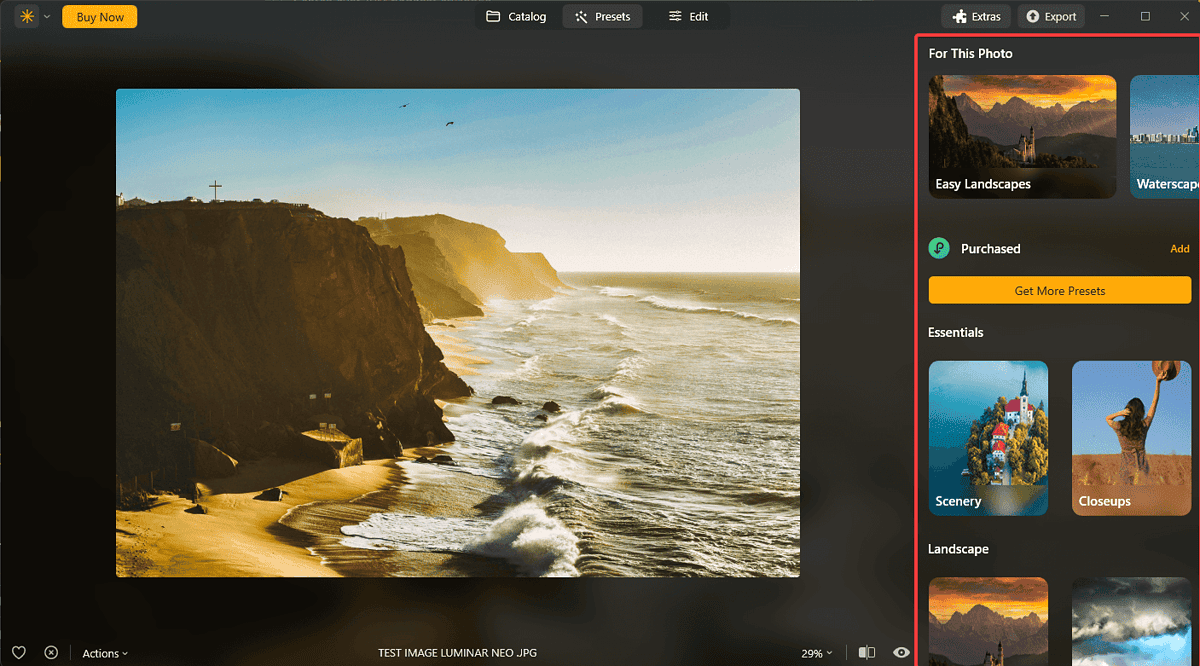1200x666 pixels.
Task: Open the Catalog tab
Action: pyautogui.click(x=516, y=17)
